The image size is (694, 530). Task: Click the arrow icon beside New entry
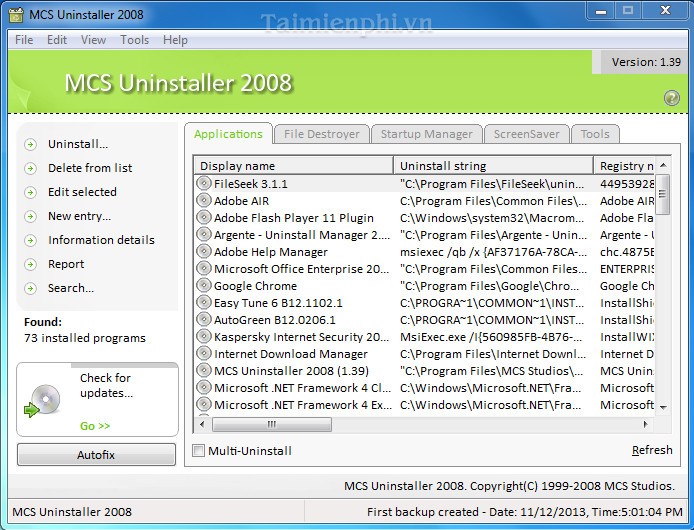(31, 217)
